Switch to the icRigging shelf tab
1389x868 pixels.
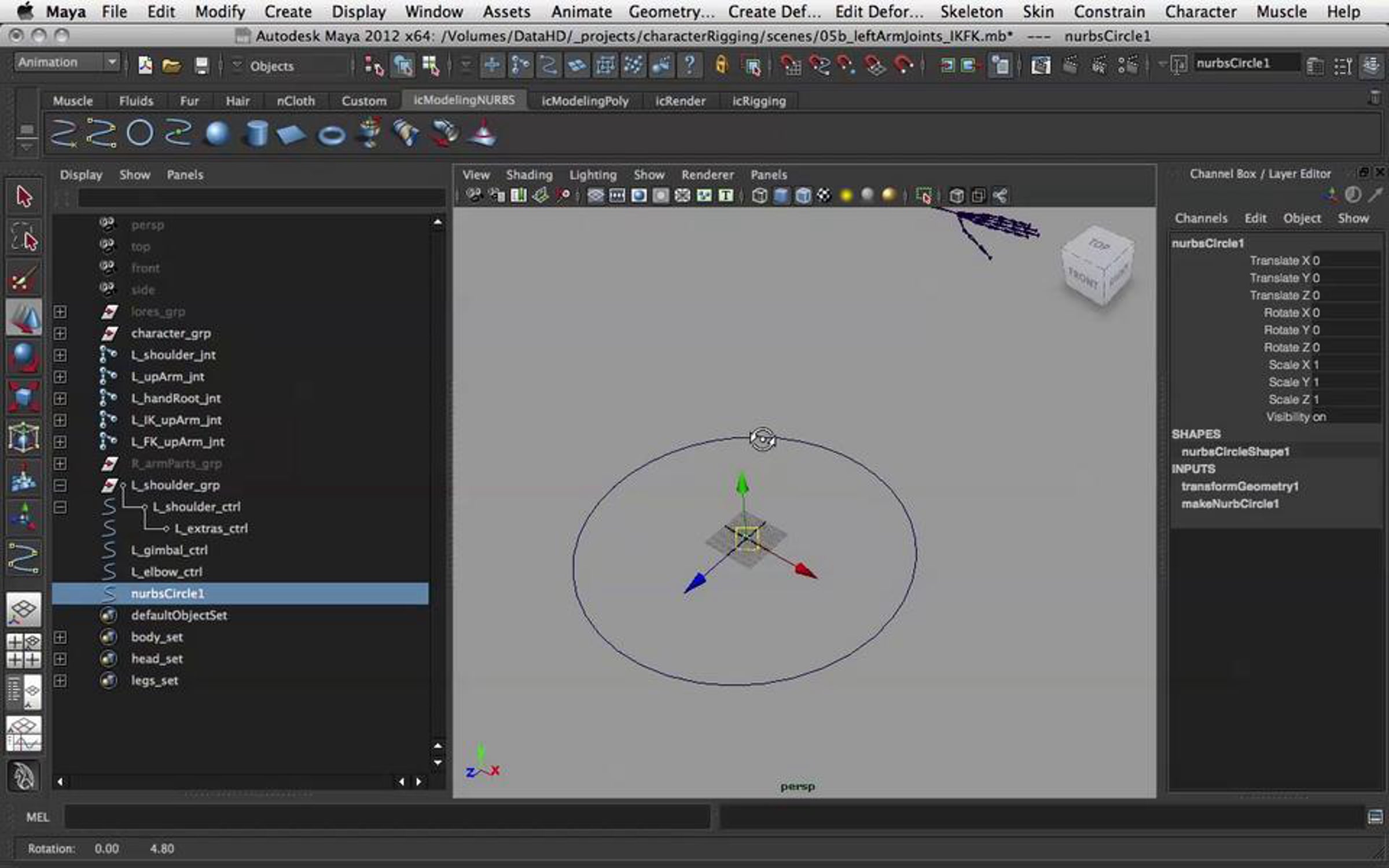759,101
